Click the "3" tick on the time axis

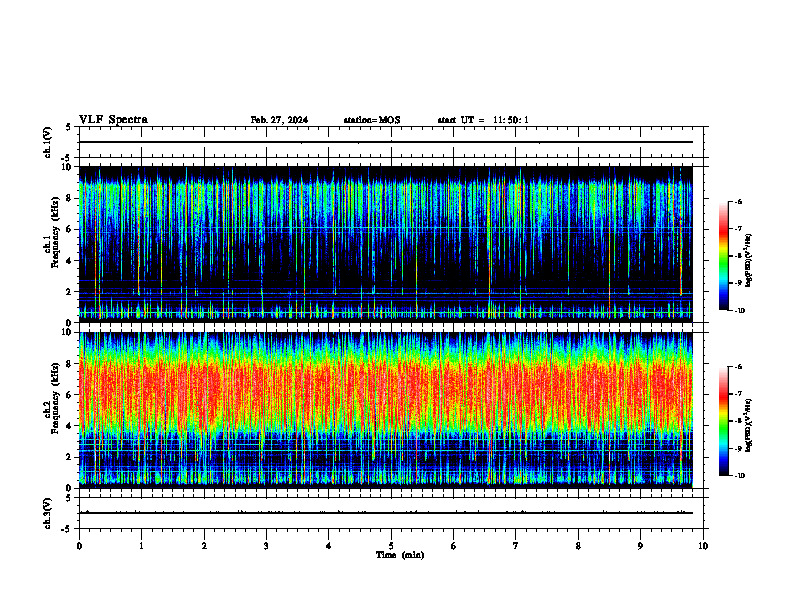coord(266,546)
